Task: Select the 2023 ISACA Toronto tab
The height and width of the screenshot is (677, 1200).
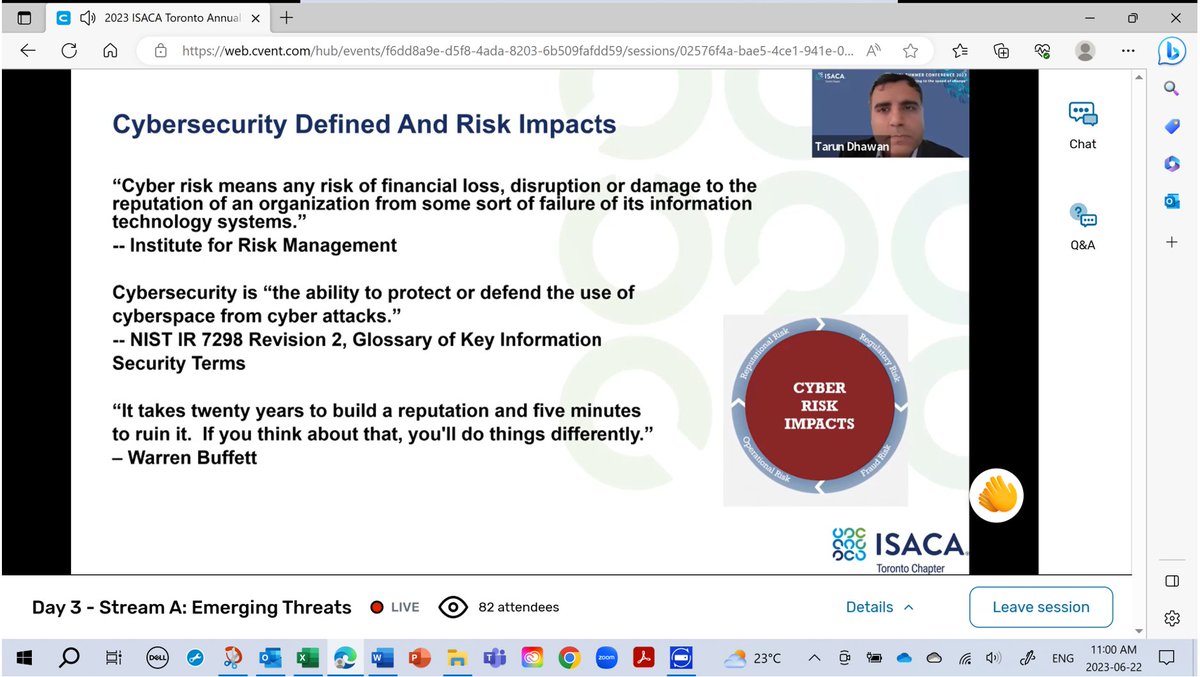Action: [157, 17]
